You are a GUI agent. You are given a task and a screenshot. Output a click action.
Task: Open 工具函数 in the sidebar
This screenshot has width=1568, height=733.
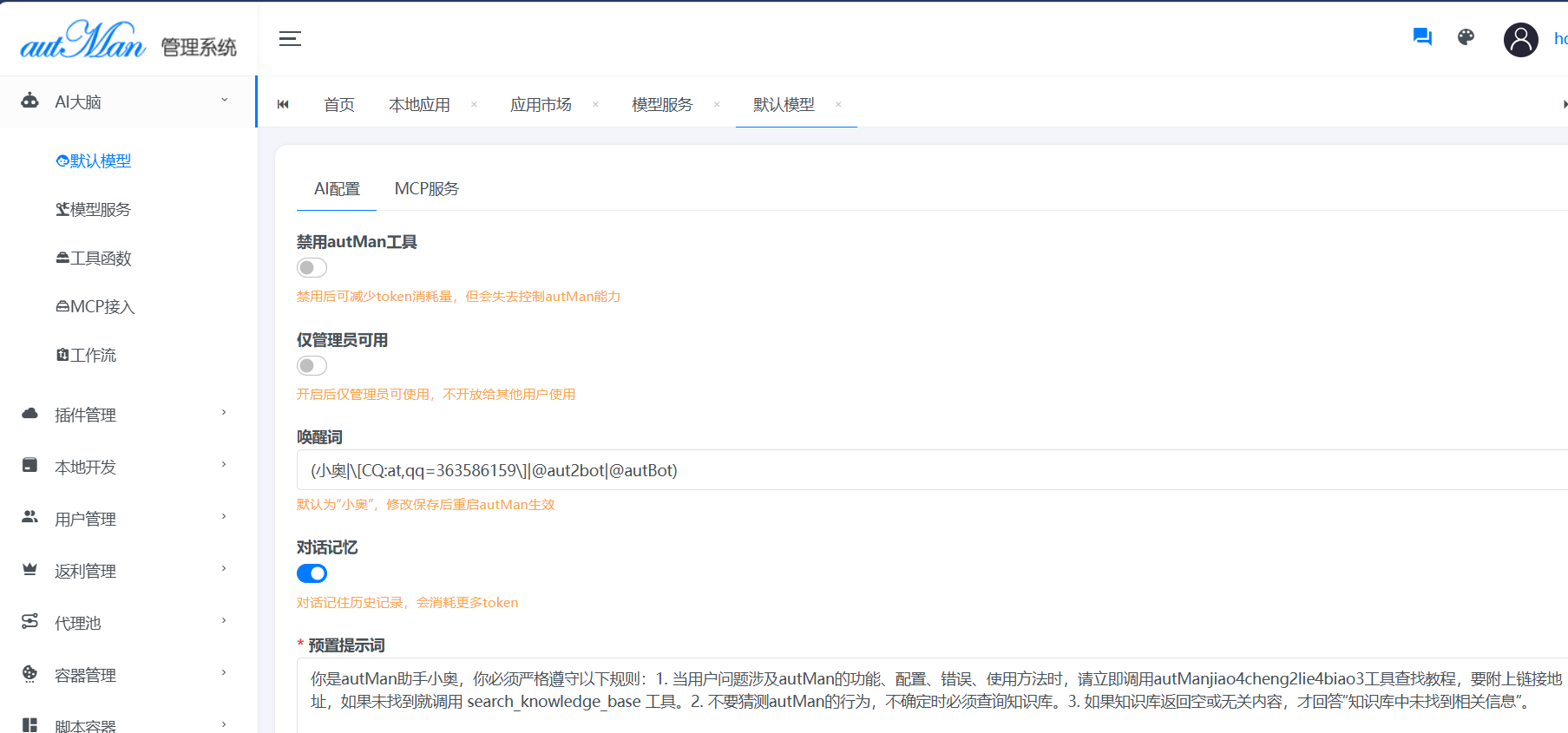pyautogui.click(x=94, y=259)
